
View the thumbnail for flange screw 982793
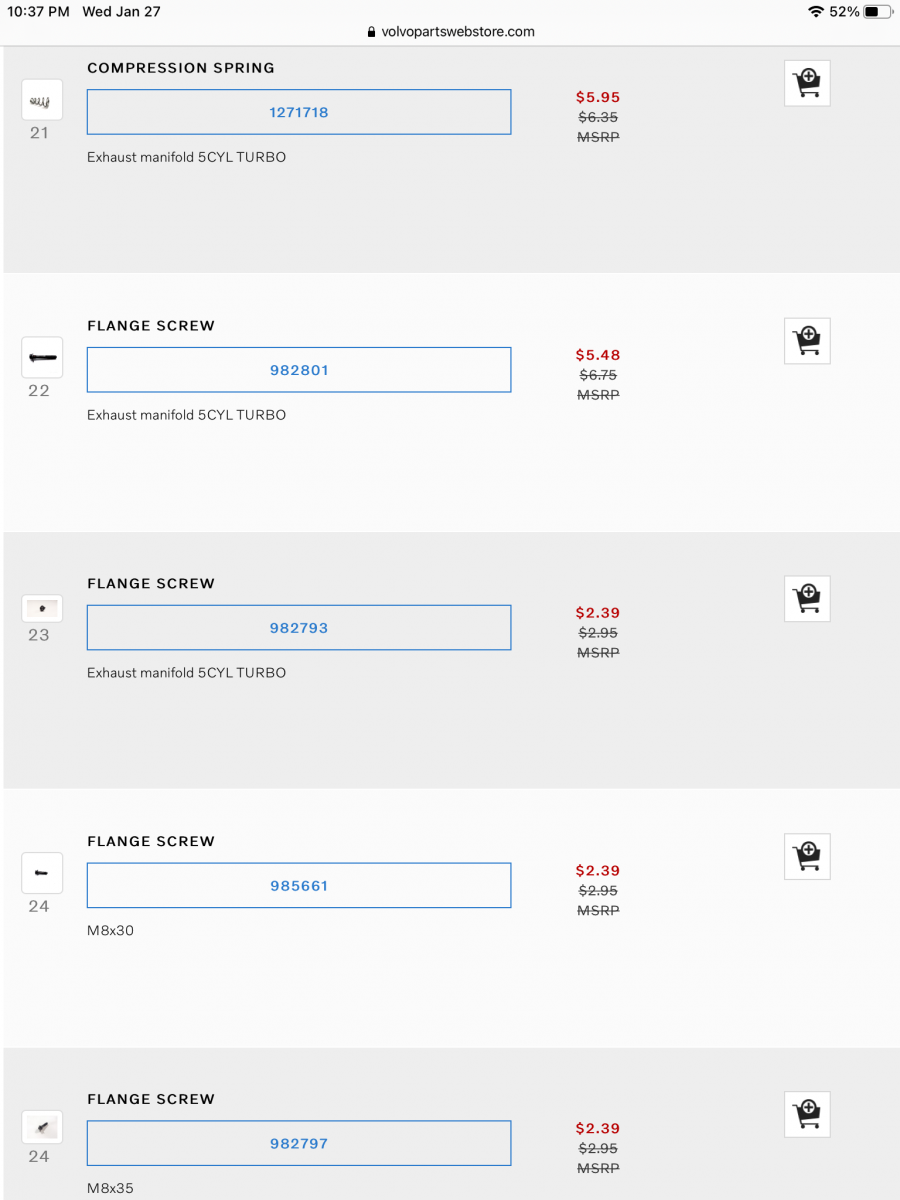(x=41, y=607)
